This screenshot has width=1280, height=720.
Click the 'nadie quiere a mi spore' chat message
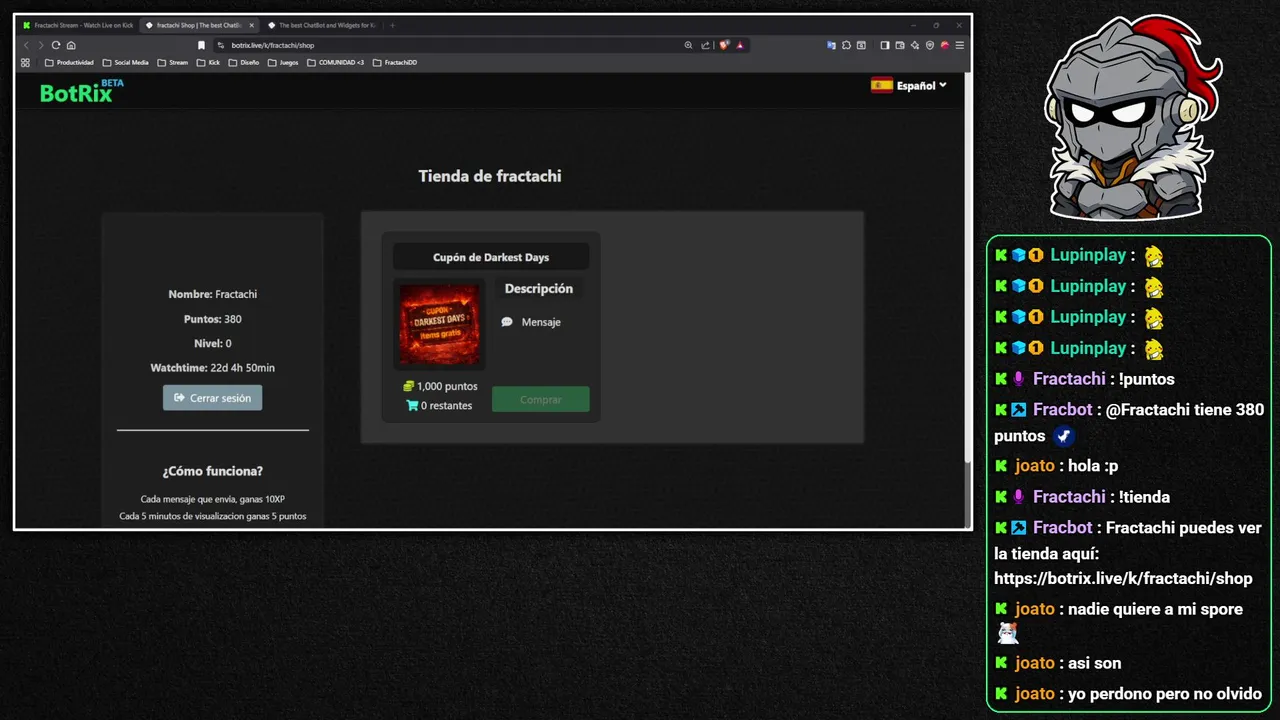coord(1155,609)
